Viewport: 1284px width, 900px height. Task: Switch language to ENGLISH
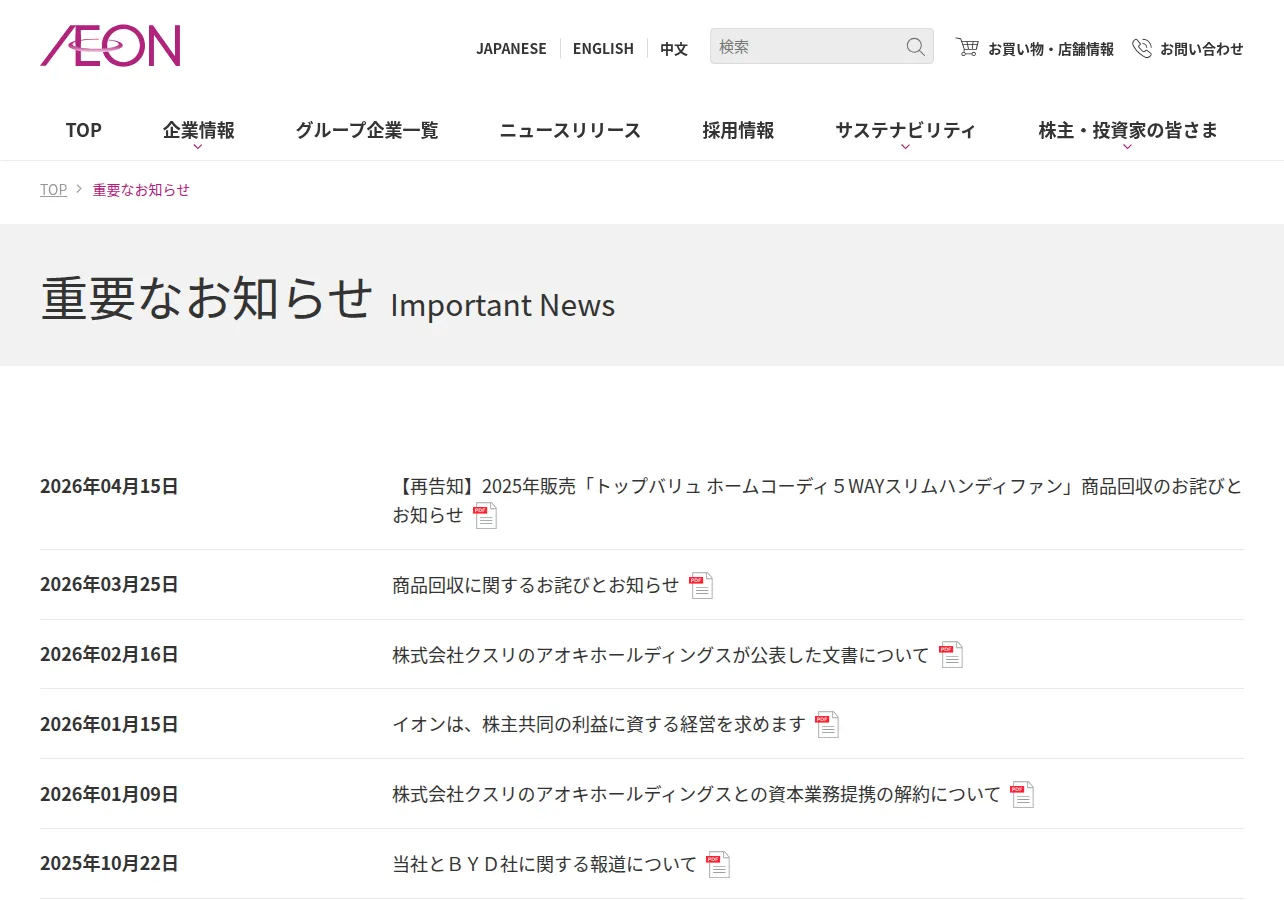[603, 48]
